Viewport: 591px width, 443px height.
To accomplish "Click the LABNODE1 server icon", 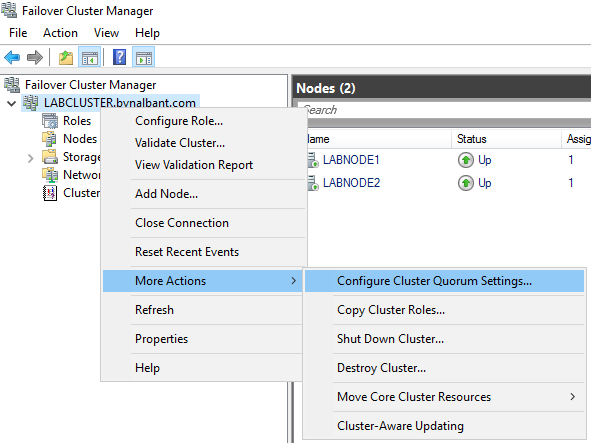I will (x=313, y=160).
